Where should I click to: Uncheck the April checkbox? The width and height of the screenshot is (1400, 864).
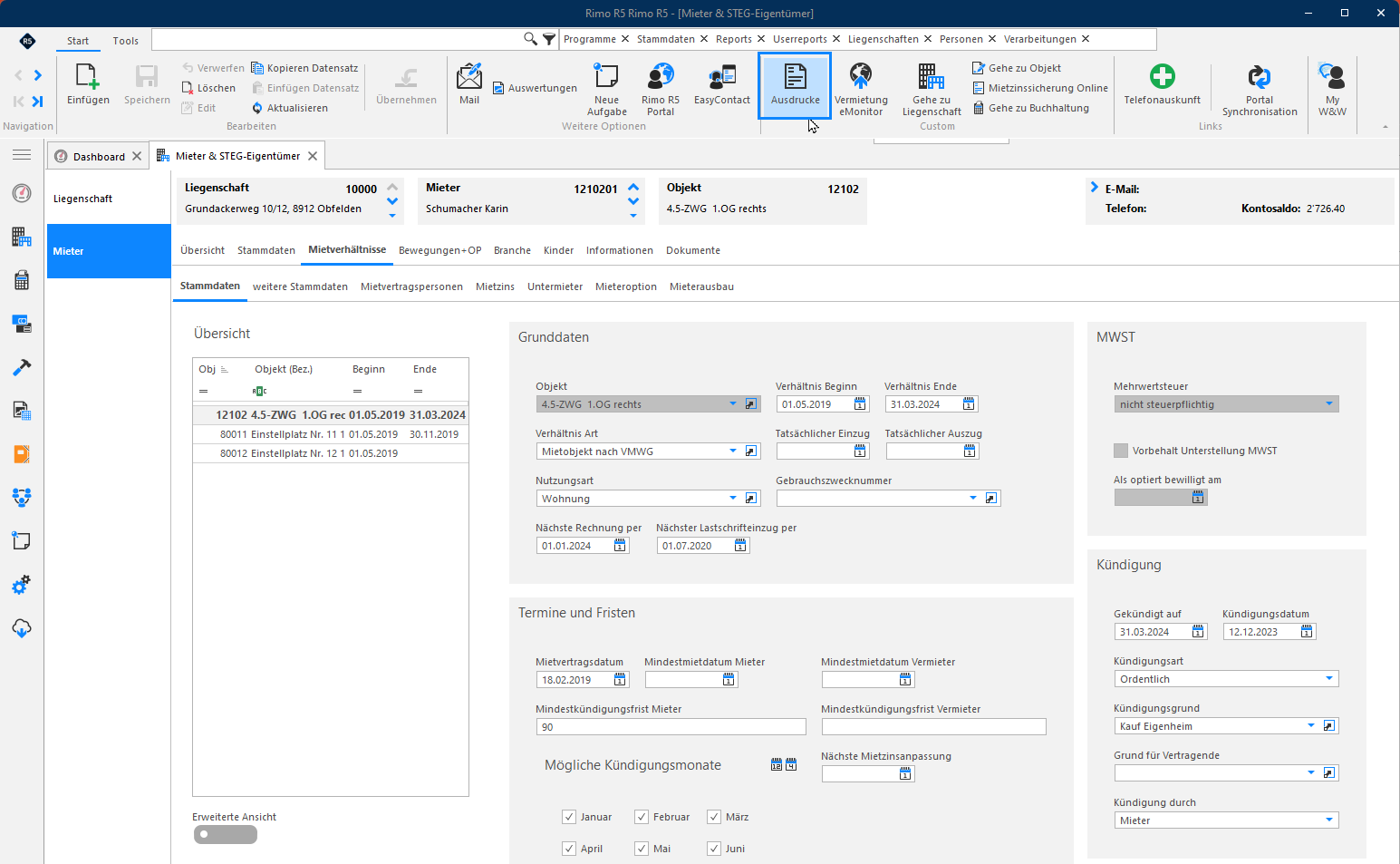[569, 849]
